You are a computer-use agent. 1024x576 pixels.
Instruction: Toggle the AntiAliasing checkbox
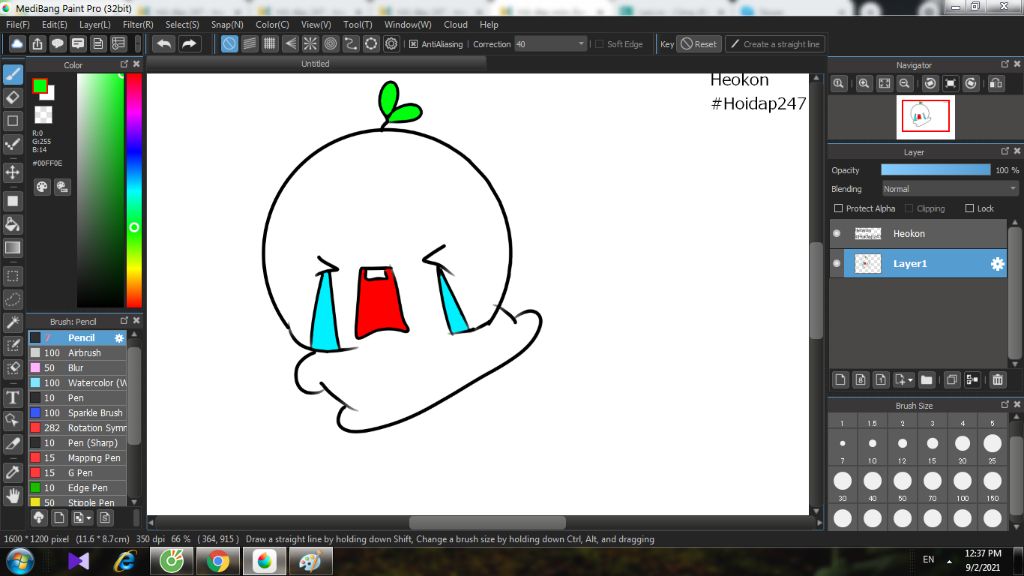(413, 44)
